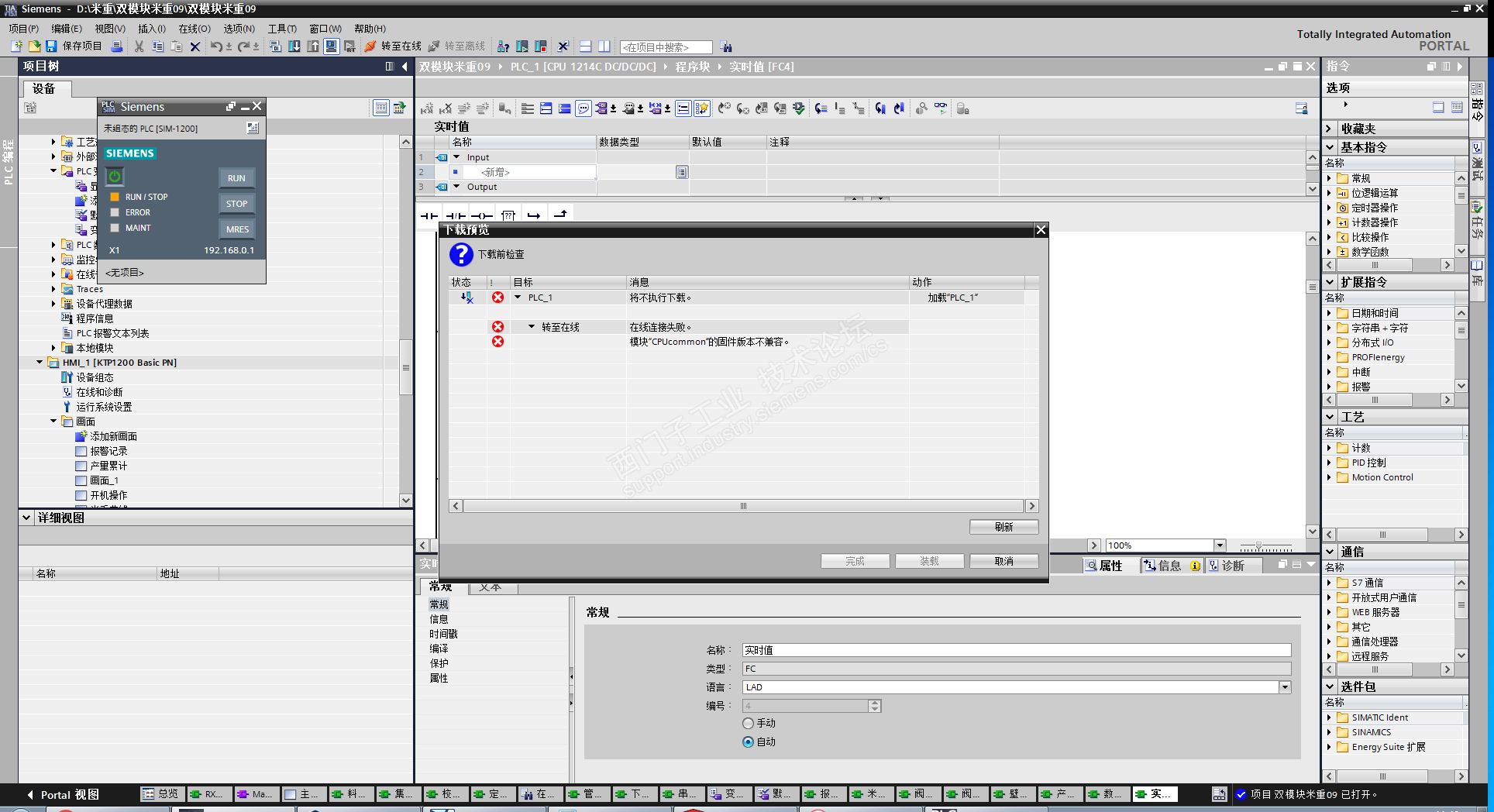Click the RUN button in PLCSIM
The width and height of the screenshot is (1494, 812).
236,178
